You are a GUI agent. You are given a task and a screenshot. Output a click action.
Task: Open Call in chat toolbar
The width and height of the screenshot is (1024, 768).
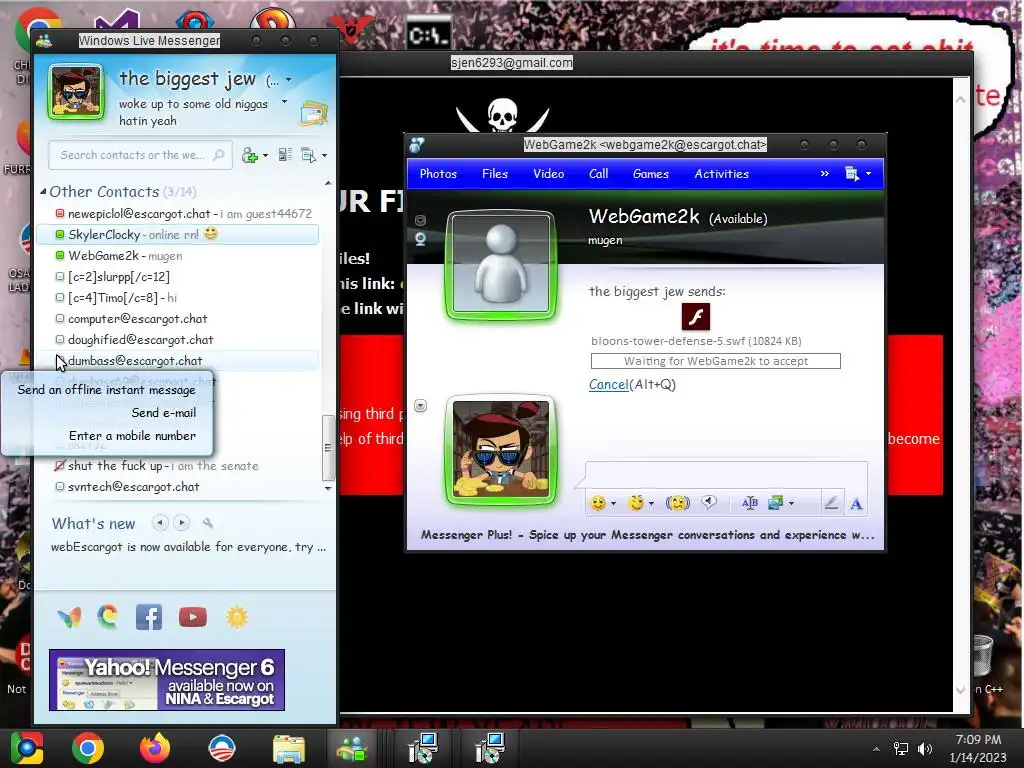tap(598, 174)
